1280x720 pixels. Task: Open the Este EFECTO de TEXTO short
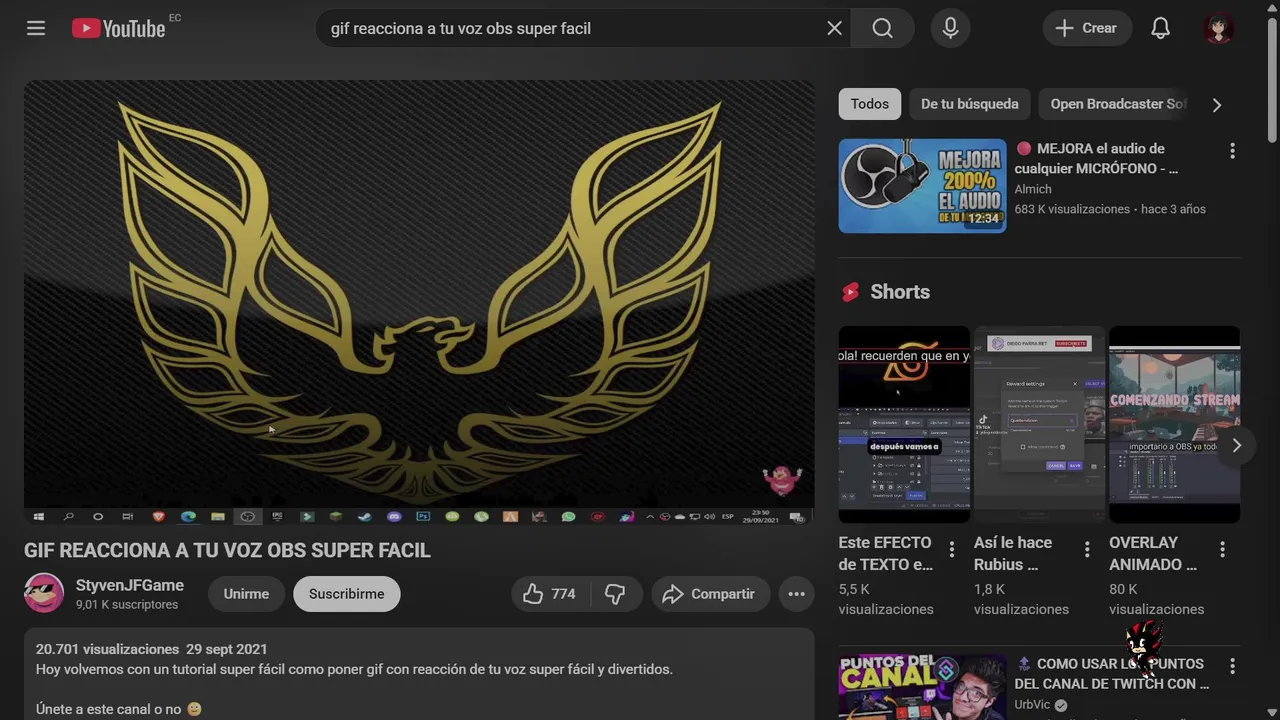click(904, 424)
